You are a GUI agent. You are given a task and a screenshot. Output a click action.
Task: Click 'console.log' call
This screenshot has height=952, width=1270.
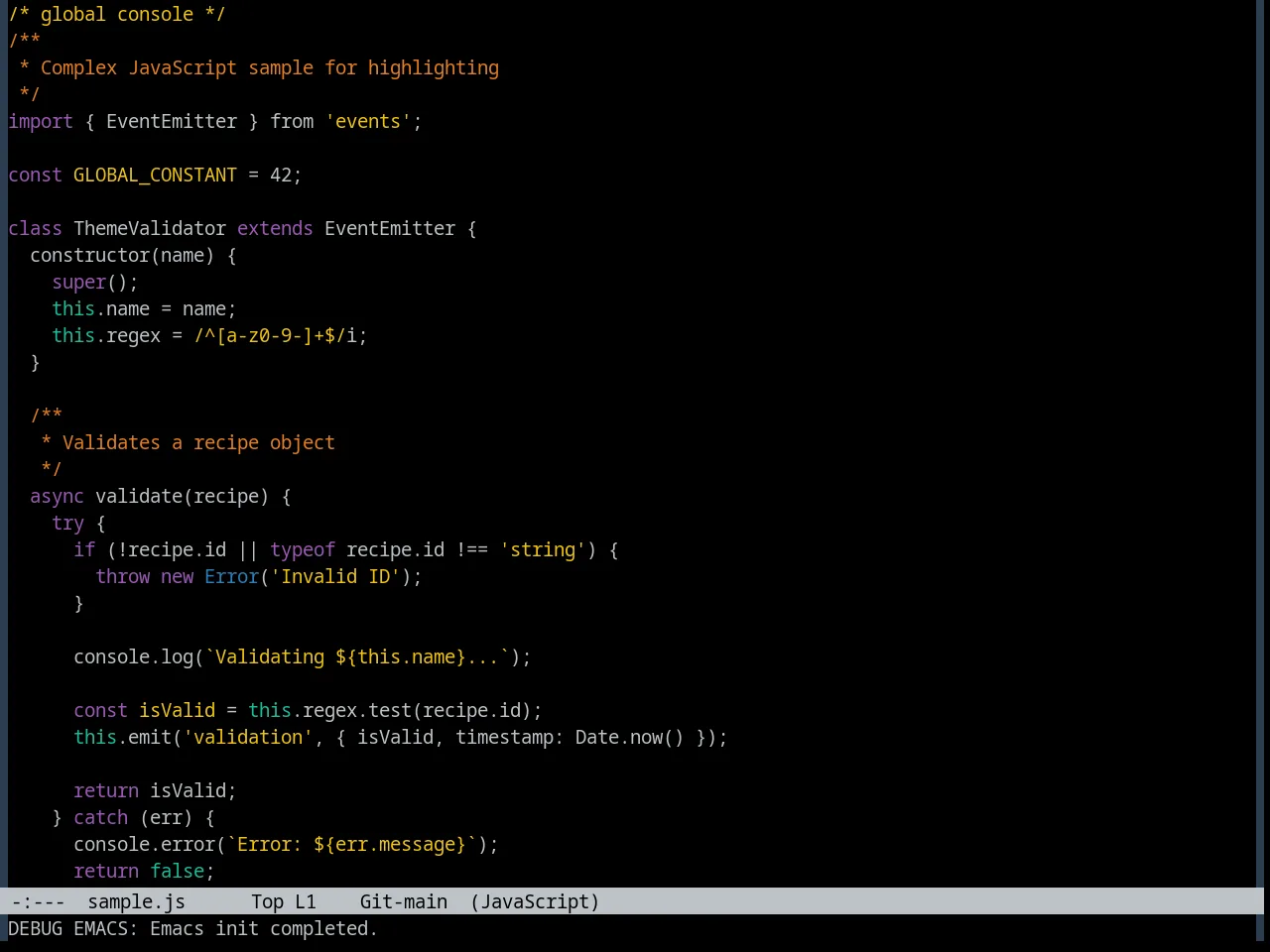[x=133, y=656]
